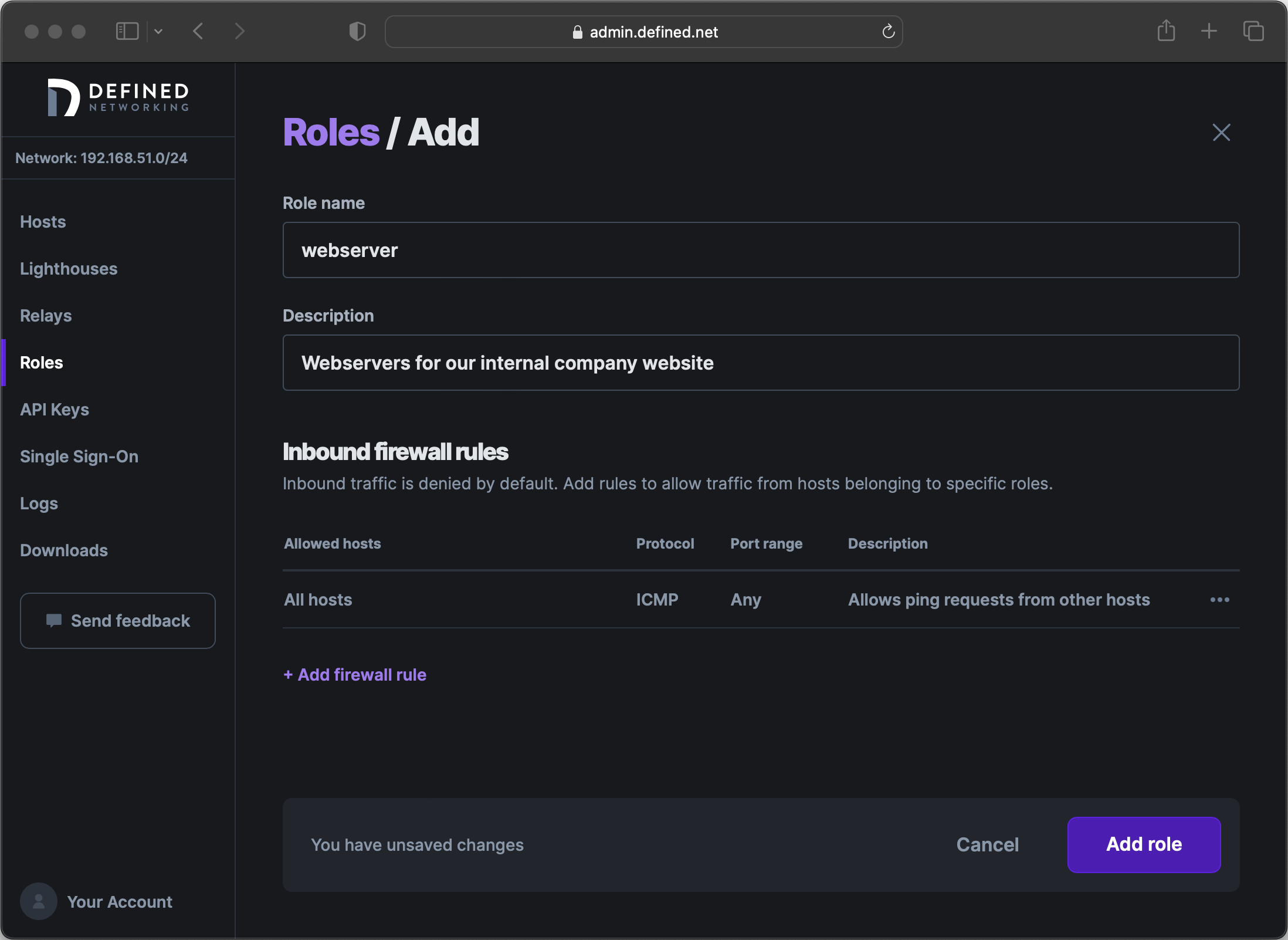The height and width of the screenshot is (940, 1288).
Task: Navigate to Single Sign-On settings
Action: pyautogui.click(x=79, y=456)
